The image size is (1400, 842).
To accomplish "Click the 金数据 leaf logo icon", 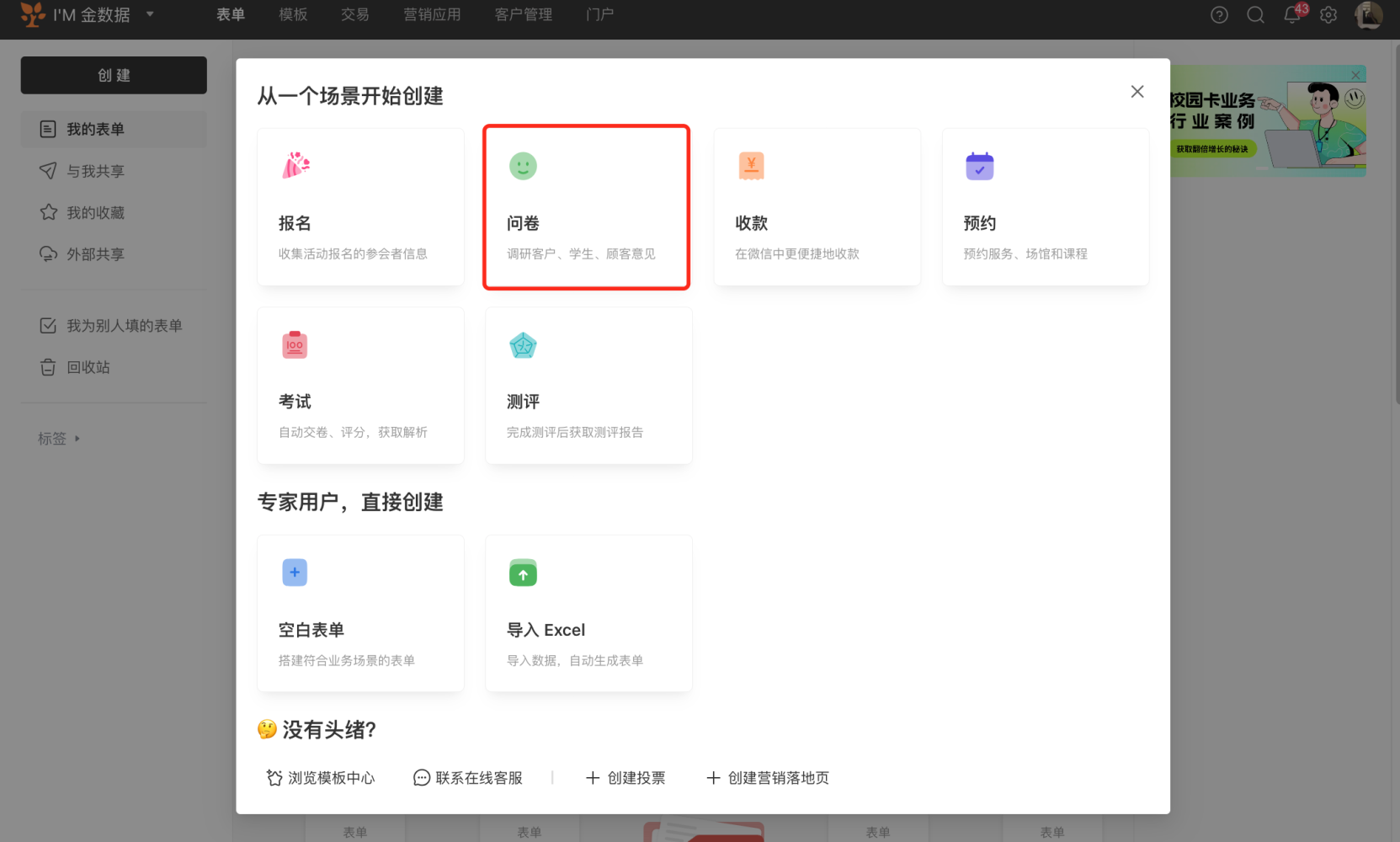I will pos(33,14).
